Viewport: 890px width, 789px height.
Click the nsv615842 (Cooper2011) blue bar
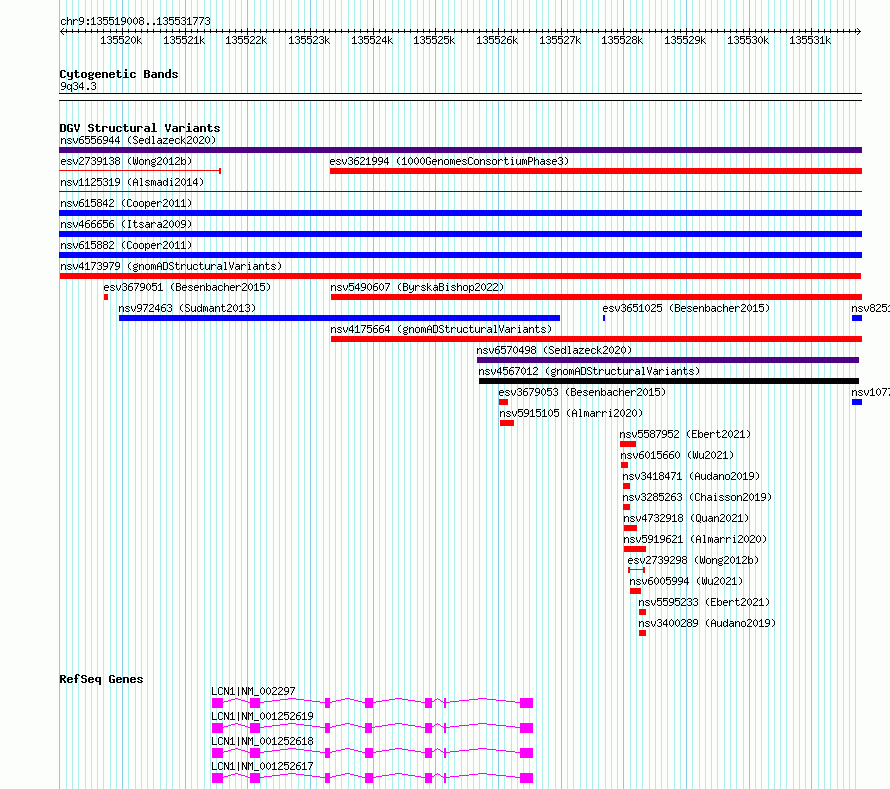(x=460, y=213)
